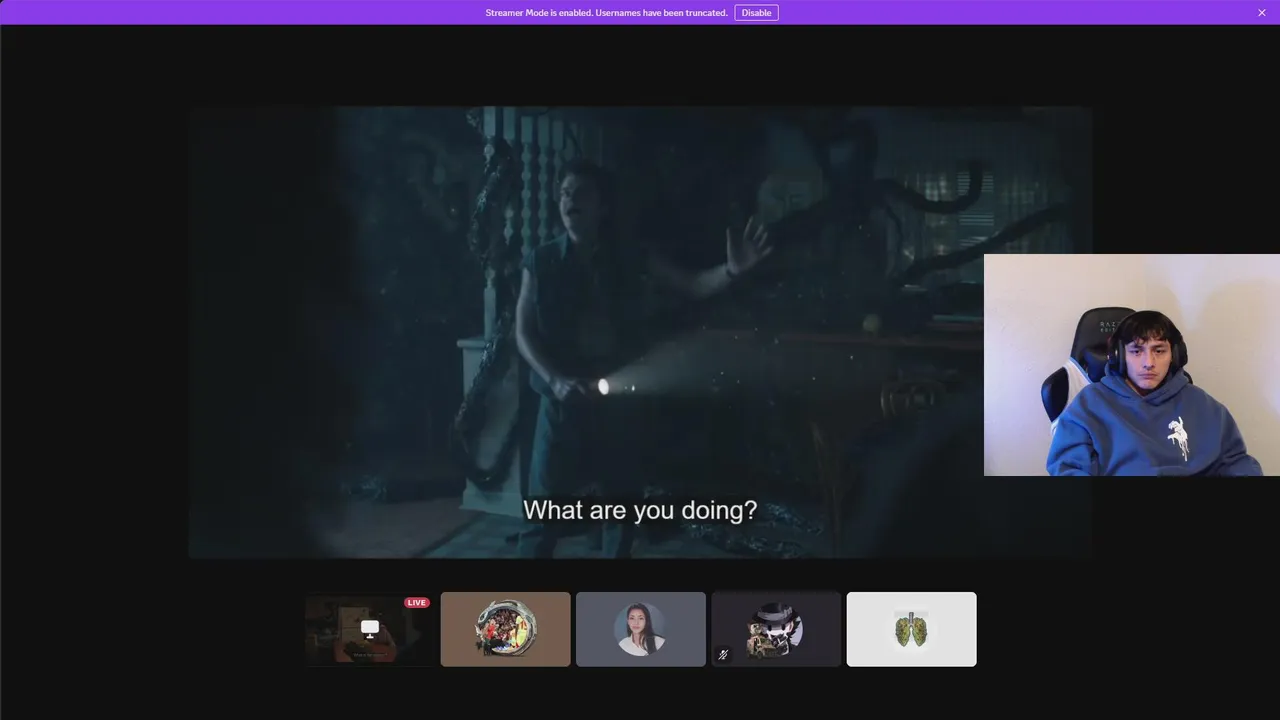Click the webcam overlay of the streamer
The image size is (1280, 720).
pyautogui.click(x=1132, y=365)
